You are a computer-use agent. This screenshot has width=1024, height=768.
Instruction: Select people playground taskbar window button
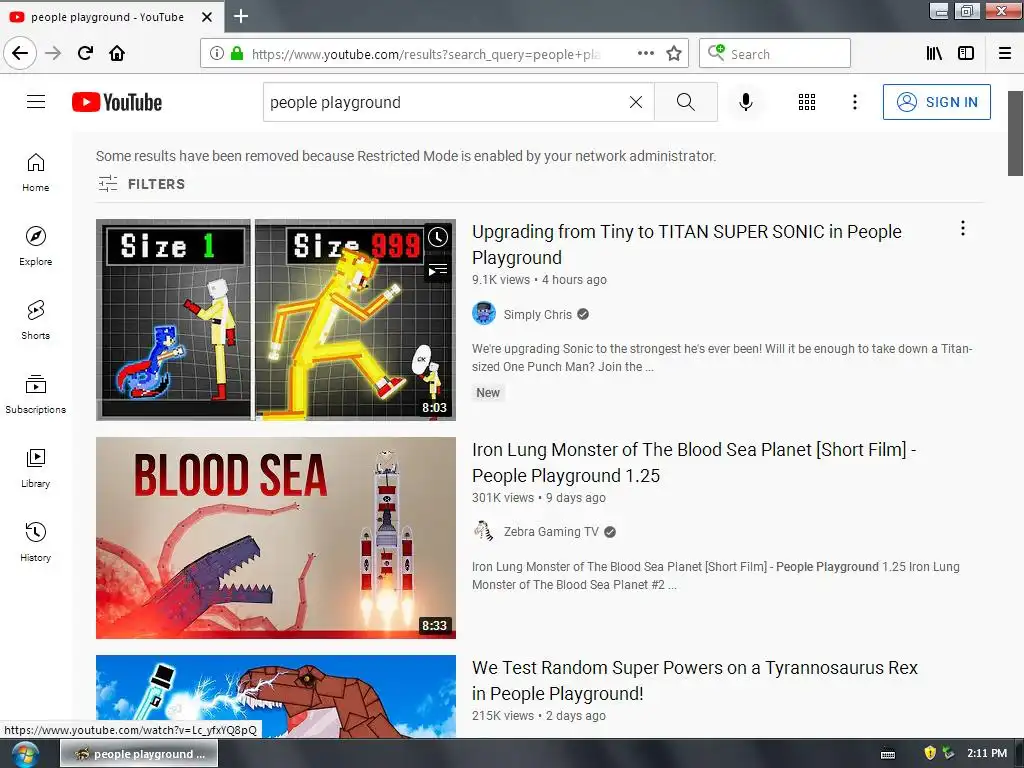pyautogui.click(x=139, y=754)
